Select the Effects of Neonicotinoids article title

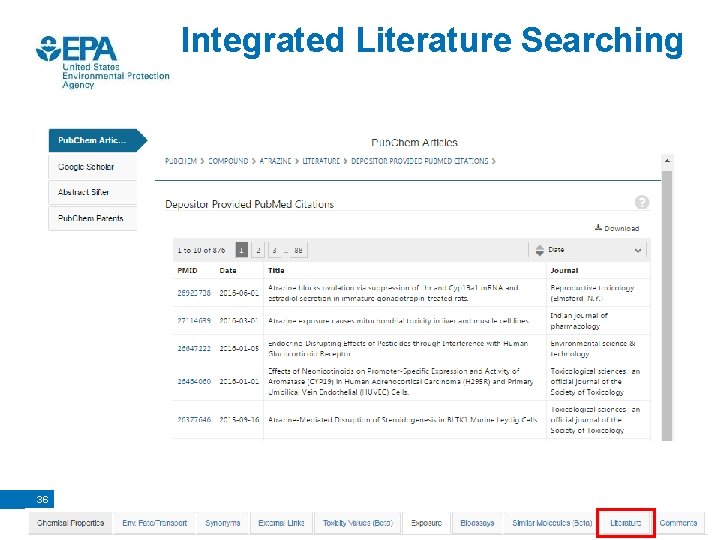[x=400, y=382]
